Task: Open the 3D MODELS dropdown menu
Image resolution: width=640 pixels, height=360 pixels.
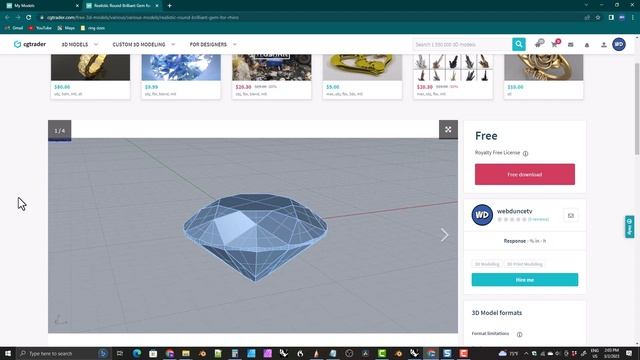Action: pos(80,44)
